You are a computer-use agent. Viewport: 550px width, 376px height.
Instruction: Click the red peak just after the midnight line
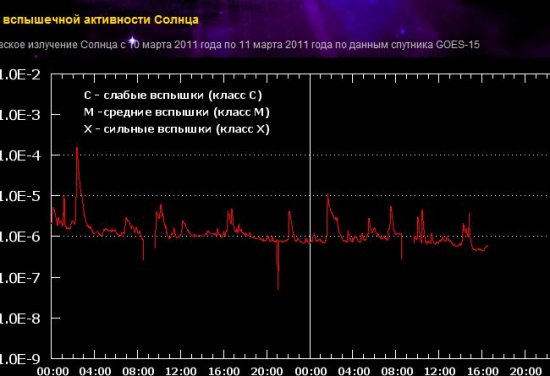tap(328, 196)
